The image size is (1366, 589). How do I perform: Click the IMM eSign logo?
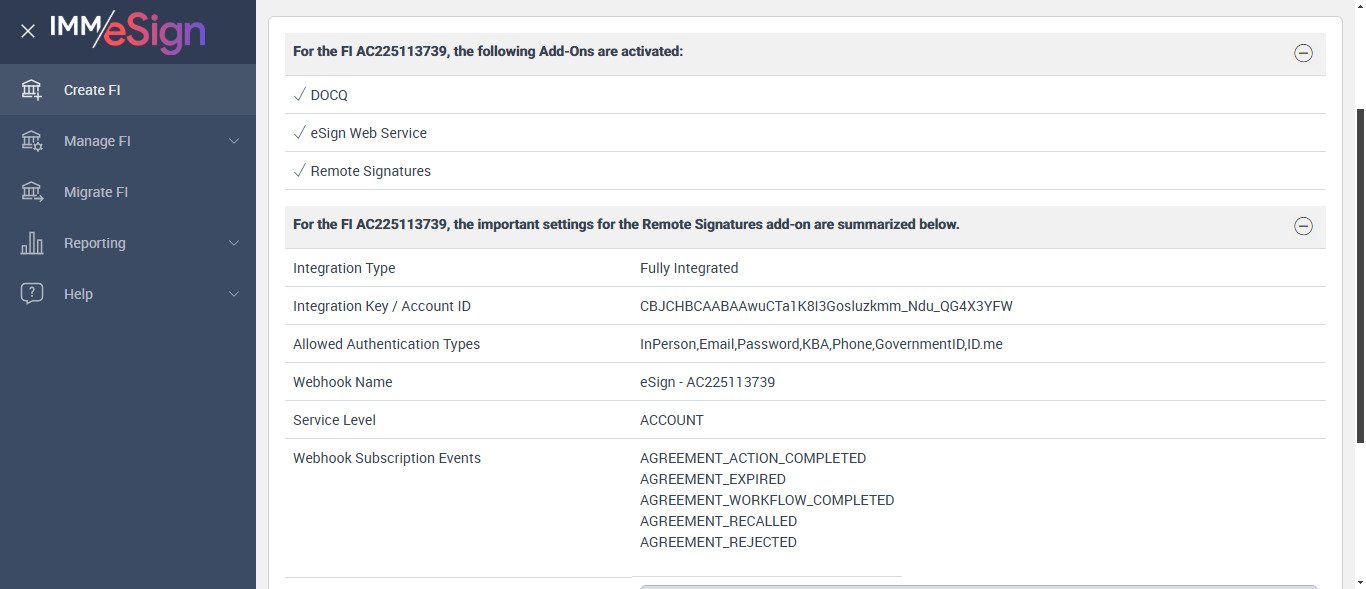click(127, 30)
